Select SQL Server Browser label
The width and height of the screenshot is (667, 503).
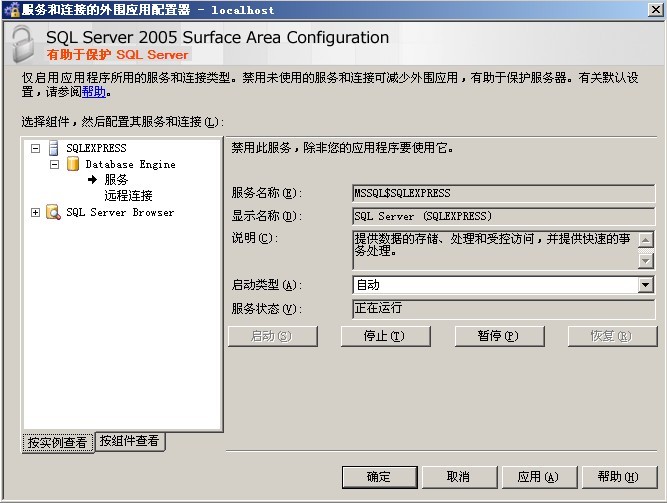[120, 212]
